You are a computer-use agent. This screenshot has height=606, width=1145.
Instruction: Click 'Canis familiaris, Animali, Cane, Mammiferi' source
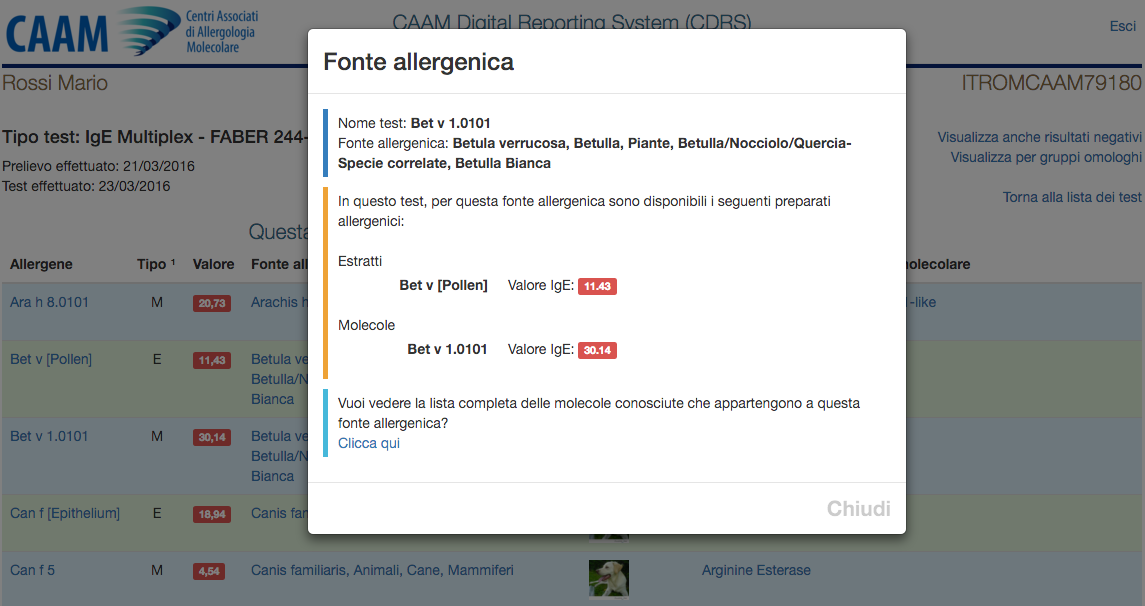[382, 570]
